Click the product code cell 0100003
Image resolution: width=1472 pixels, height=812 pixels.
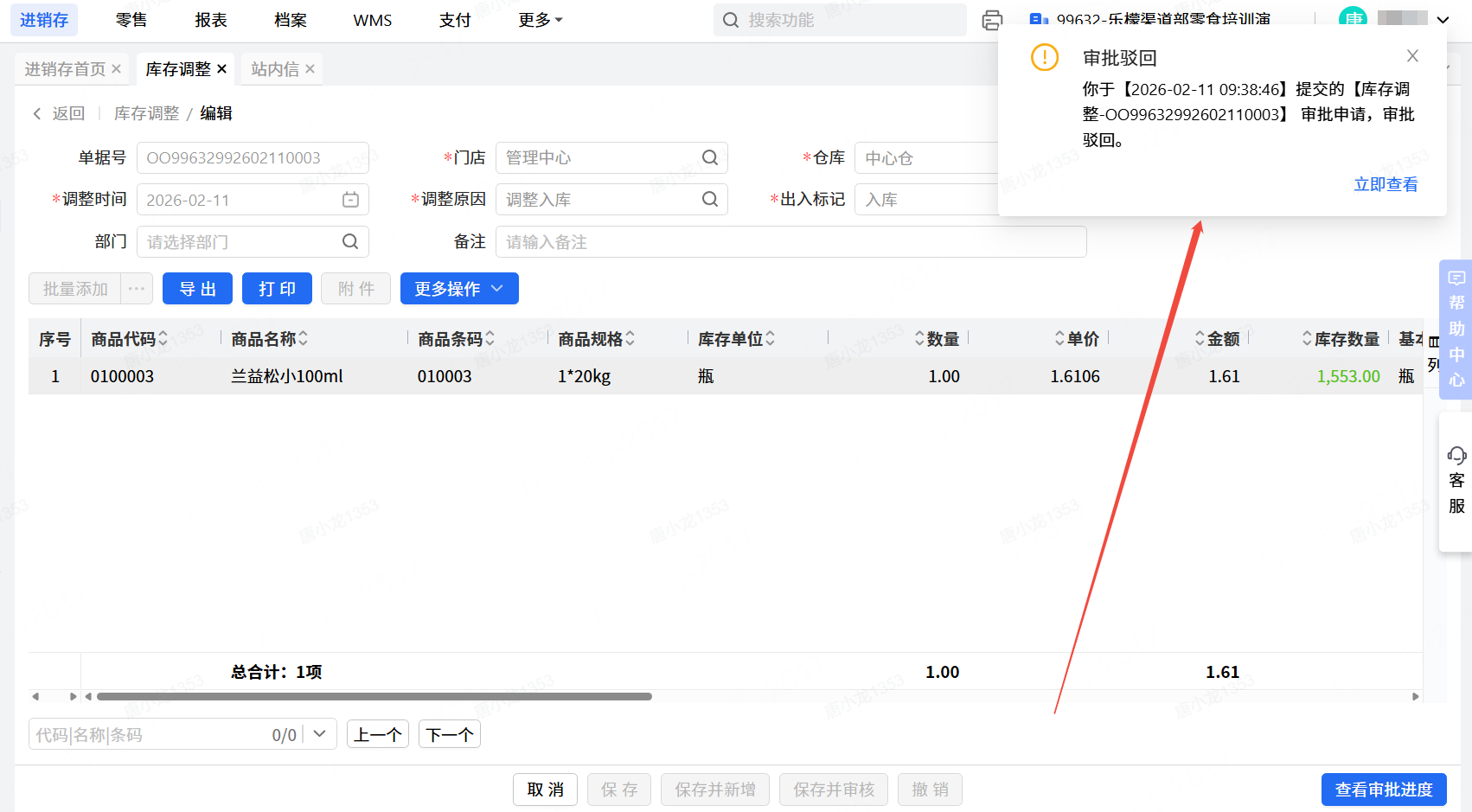[x=122, y=376]
